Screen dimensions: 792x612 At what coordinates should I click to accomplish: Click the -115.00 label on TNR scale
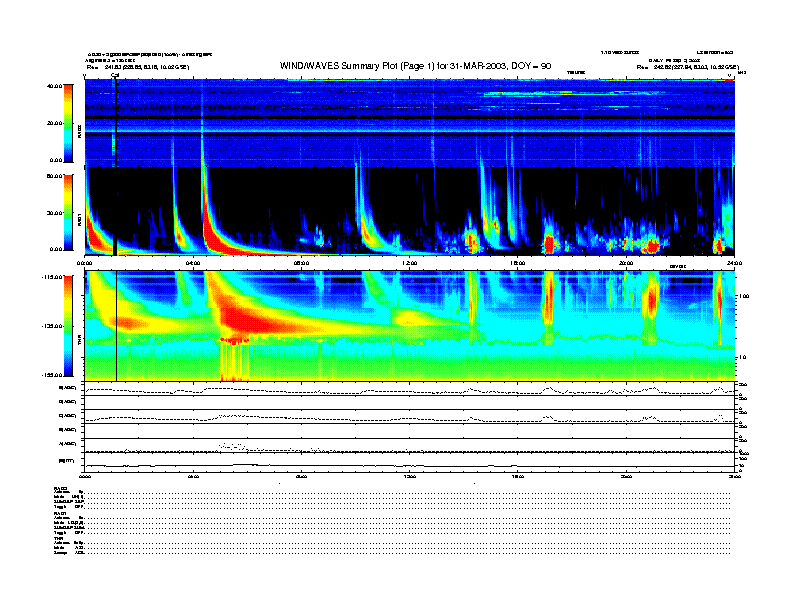[x=53, y=277]
